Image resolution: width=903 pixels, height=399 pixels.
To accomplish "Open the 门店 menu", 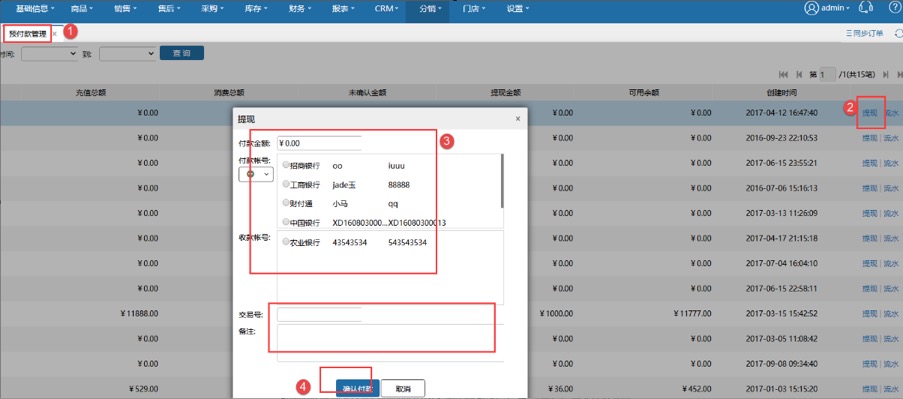I will [474, 9].
